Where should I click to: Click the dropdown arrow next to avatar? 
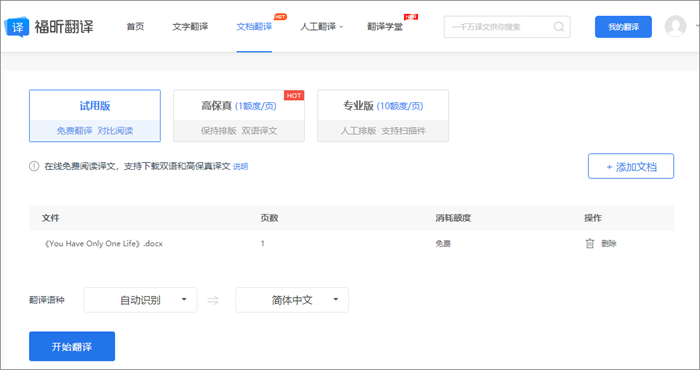pos(696,27)
